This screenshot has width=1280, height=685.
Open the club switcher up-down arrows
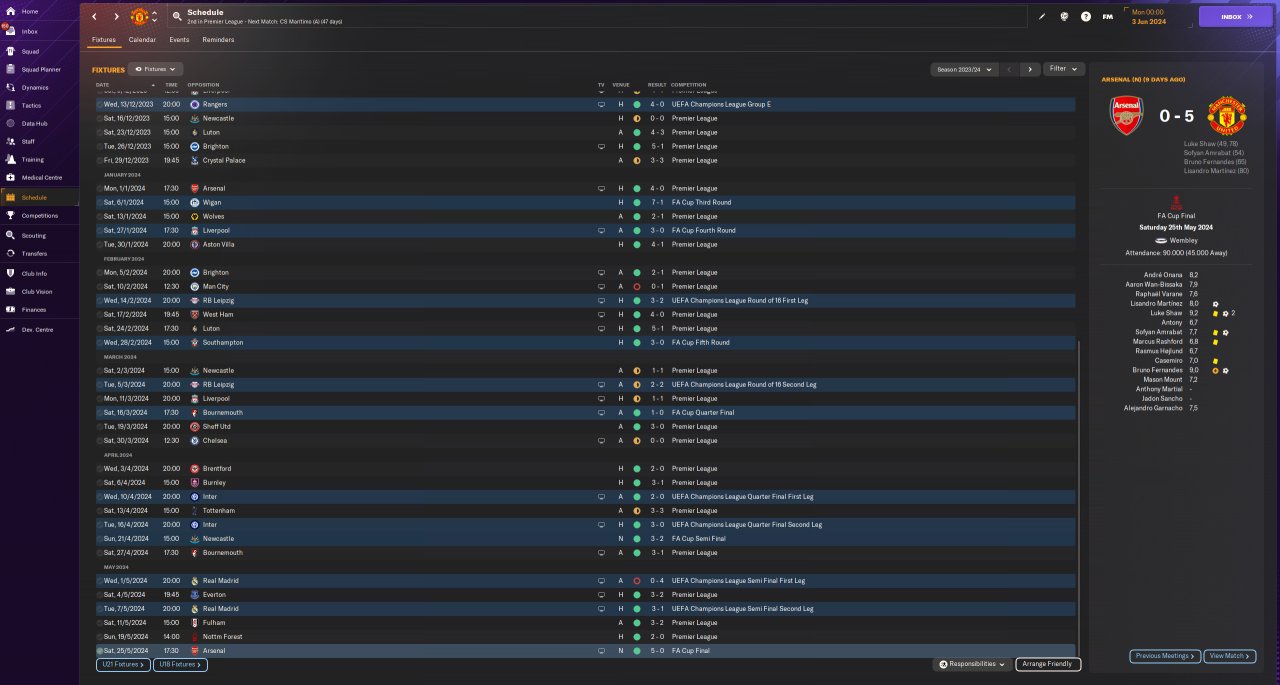coord(154,16)
